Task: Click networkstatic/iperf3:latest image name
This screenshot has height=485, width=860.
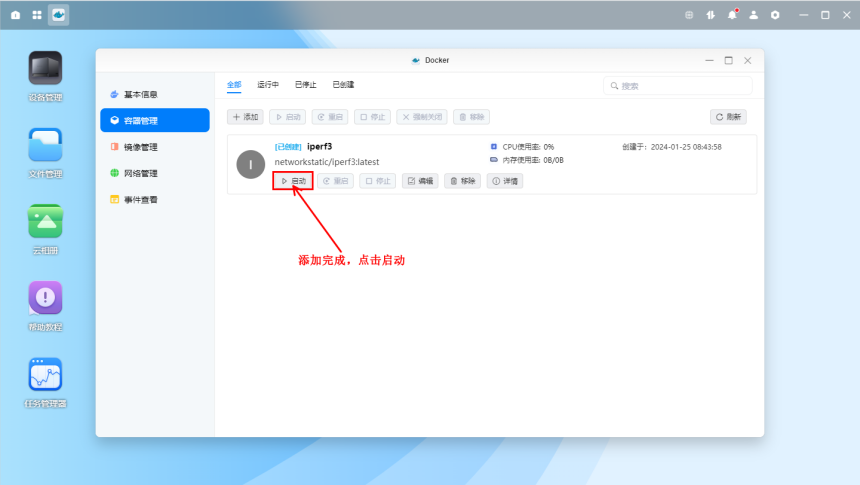Action: click(327, 162)
